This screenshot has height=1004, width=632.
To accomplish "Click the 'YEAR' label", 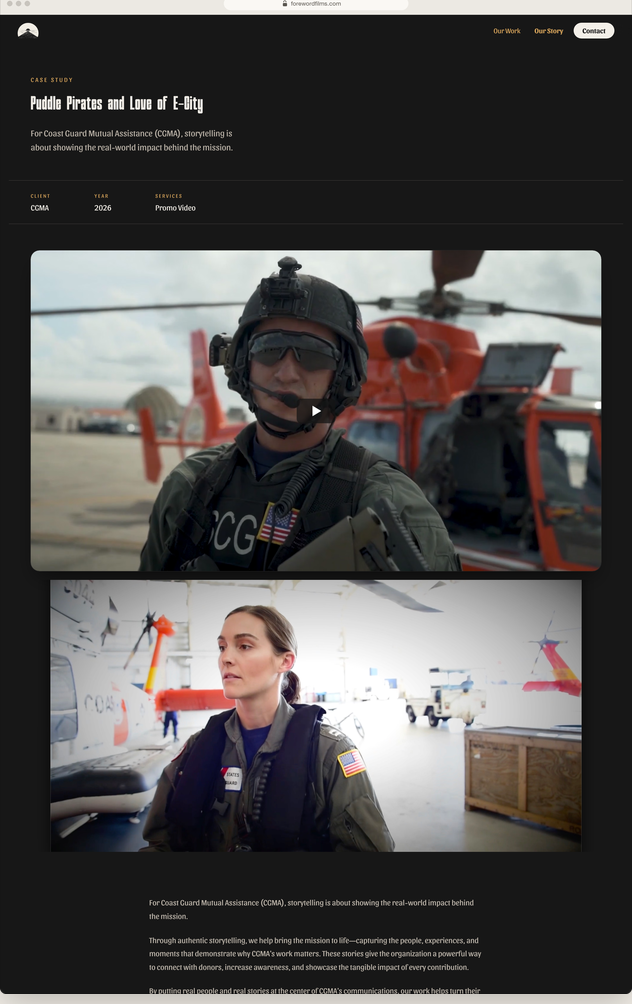I will tap(101, 196).
